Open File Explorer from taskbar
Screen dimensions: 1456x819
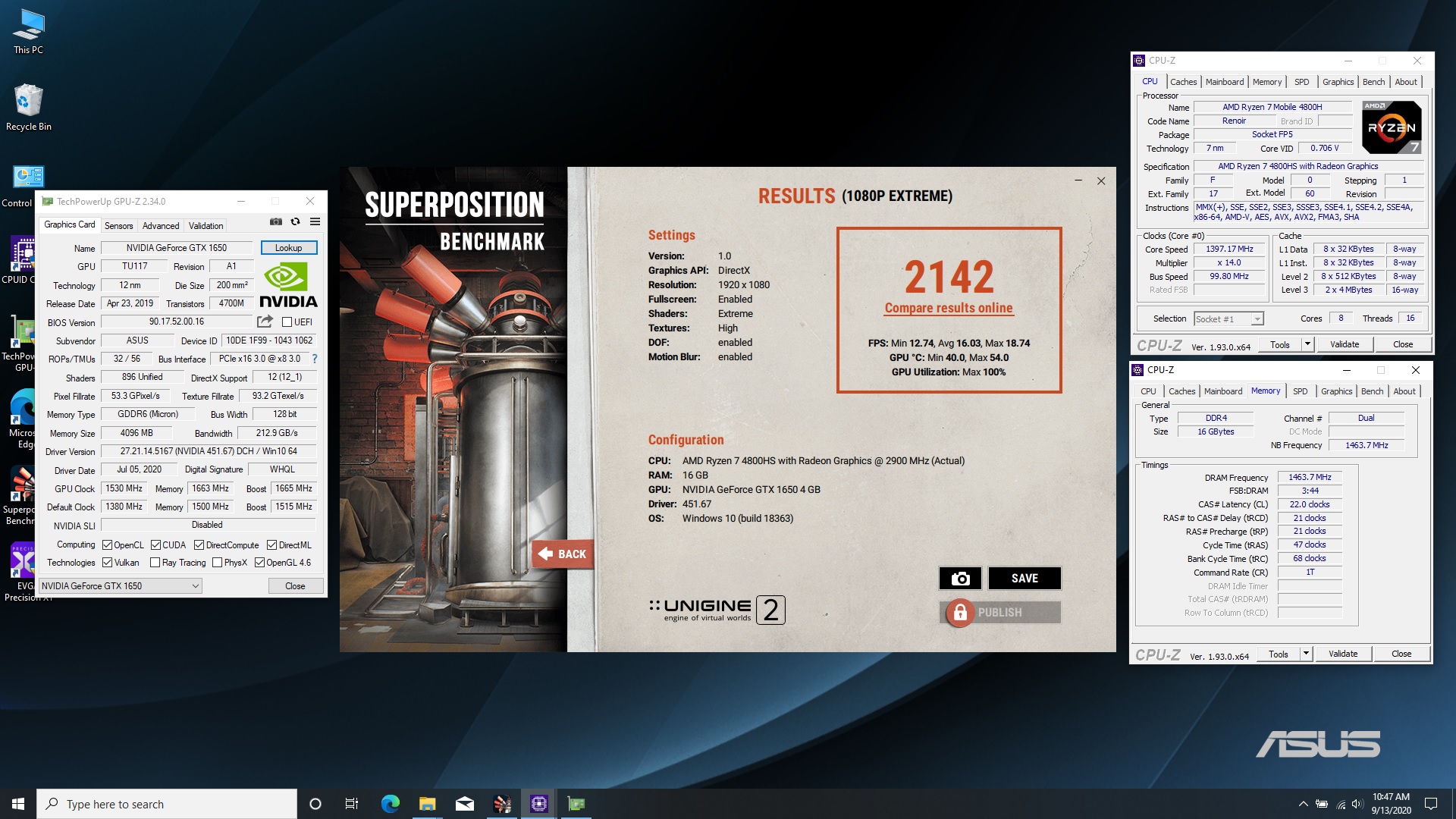[x=427, y=804]
